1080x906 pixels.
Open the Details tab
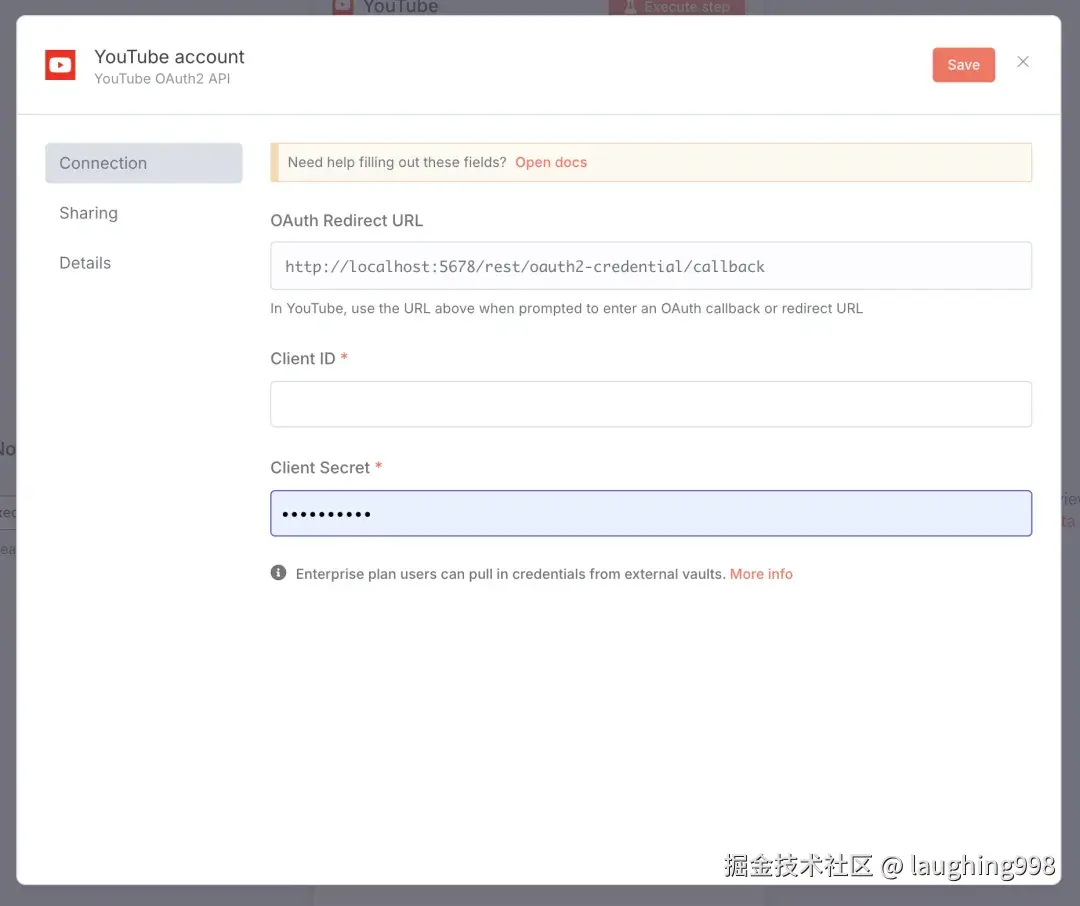coord(85,263)
